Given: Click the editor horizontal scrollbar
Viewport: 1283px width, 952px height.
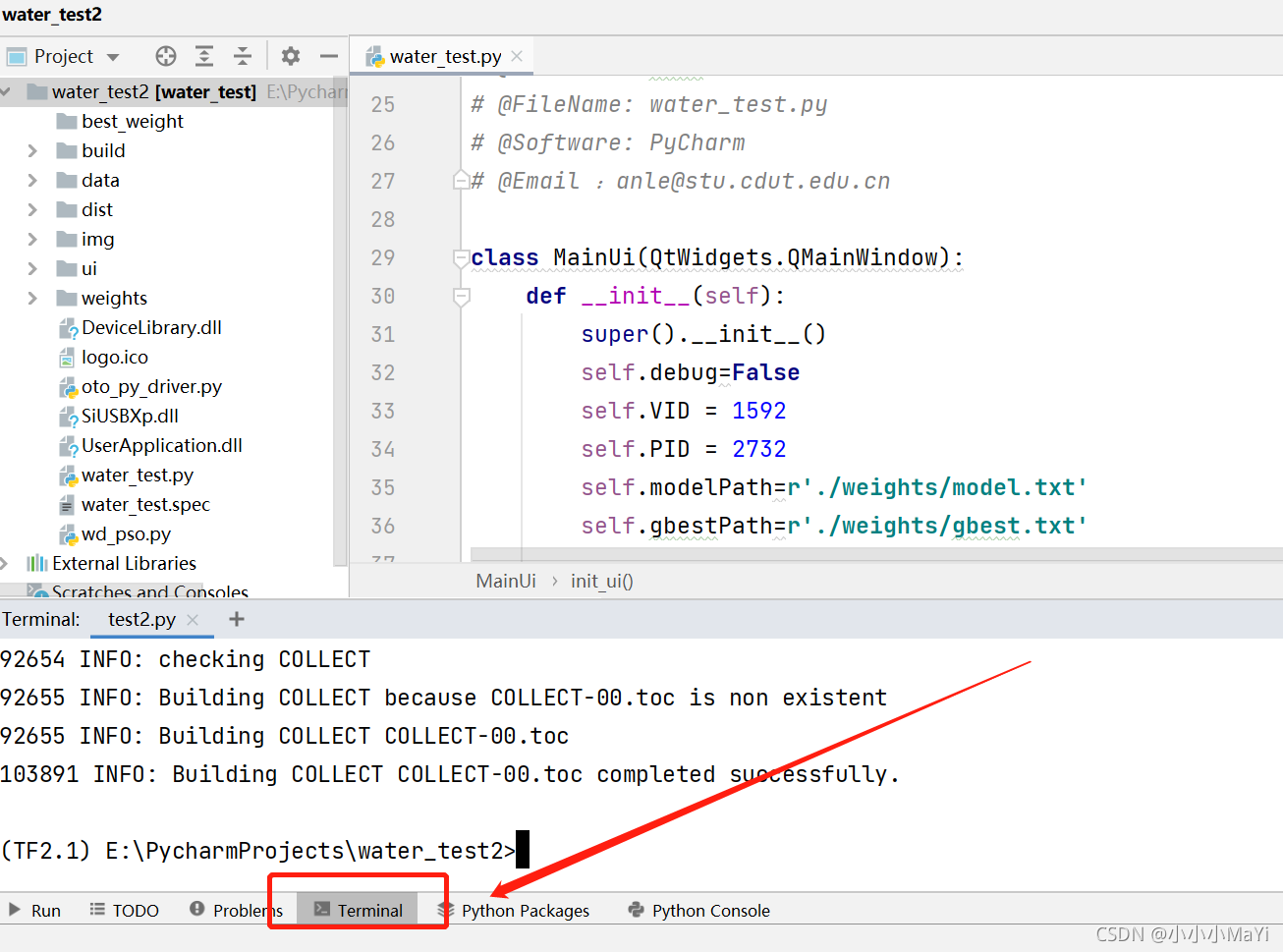Looking at the screenshot, I should tap(876, 554).
